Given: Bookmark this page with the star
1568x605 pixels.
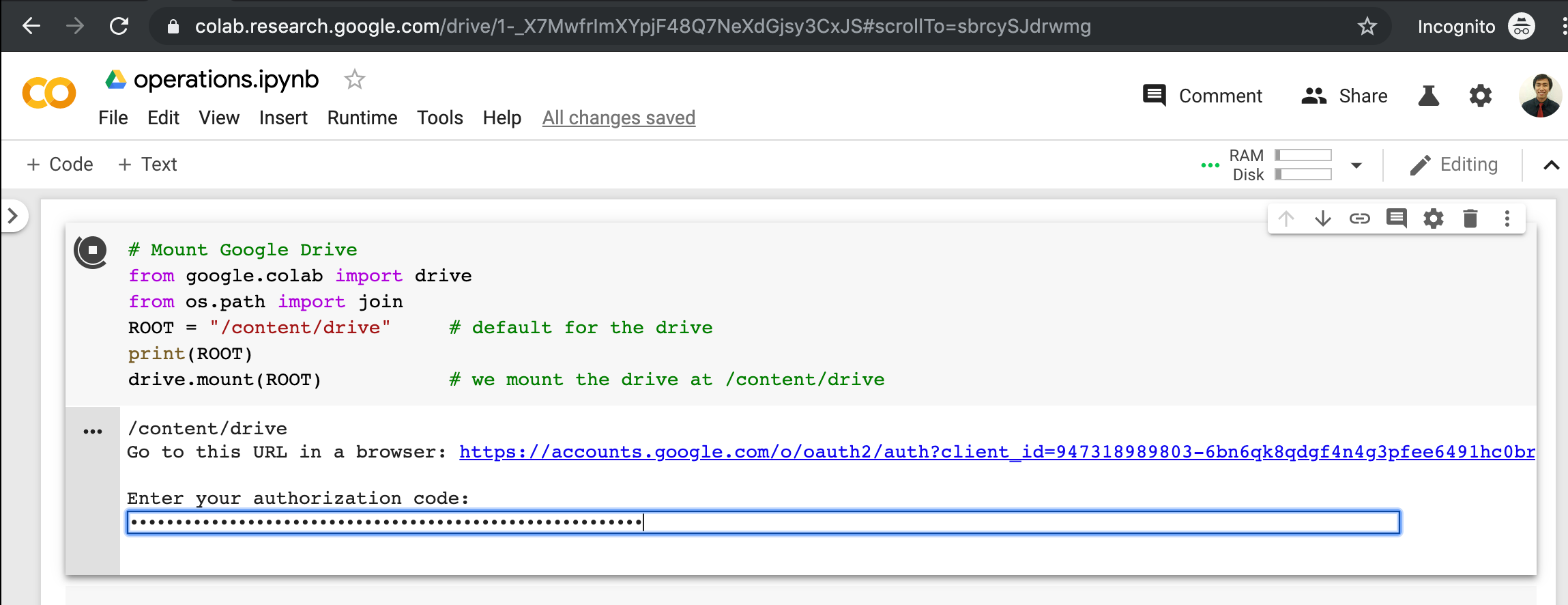Looking at the screenshot, I should coord(1367,27).
